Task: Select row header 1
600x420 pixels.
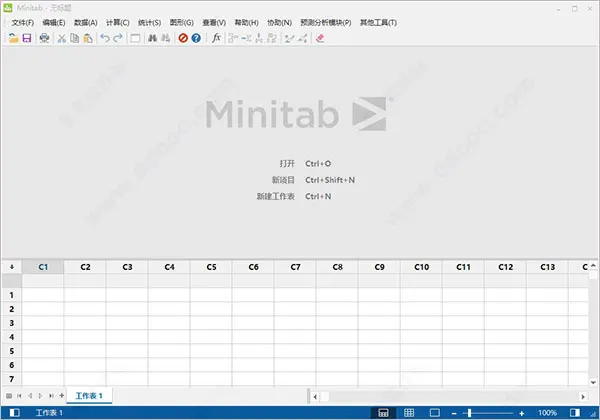Action: tap(12, 295)
